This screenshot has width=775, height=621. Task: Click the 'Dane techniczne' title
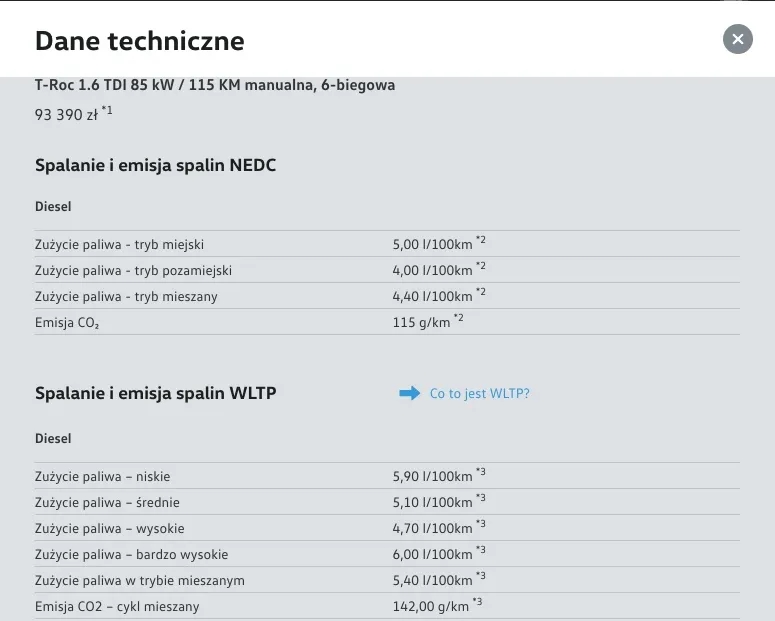coord(139,41)
